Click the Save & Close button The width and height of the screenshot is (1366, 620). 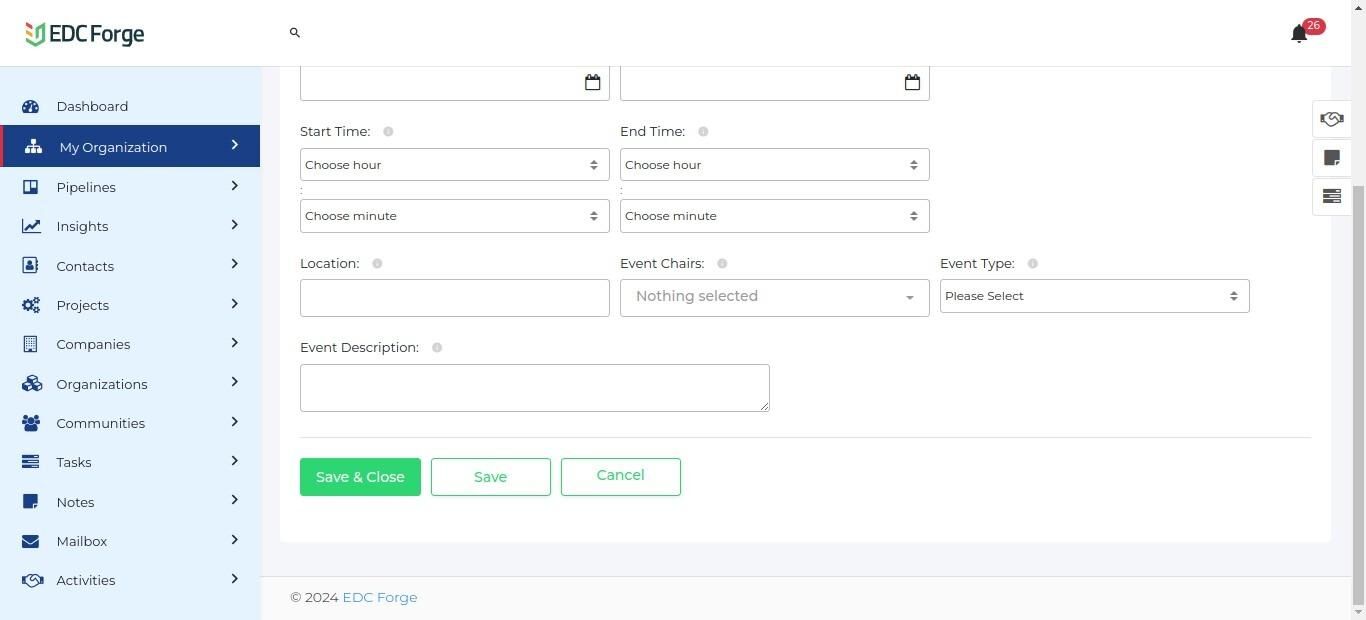[x=360, y=477]
